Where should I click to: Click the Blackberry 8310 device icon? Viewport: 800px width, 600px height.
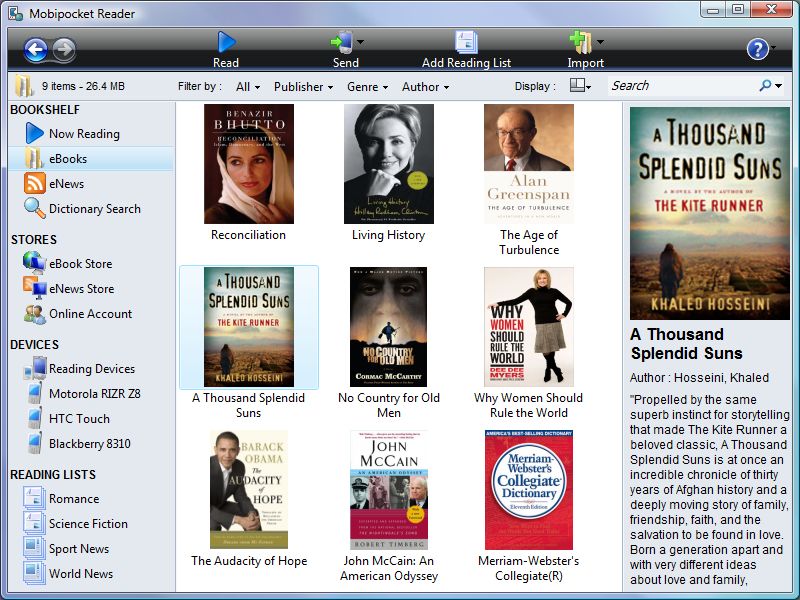coord(35,443)
